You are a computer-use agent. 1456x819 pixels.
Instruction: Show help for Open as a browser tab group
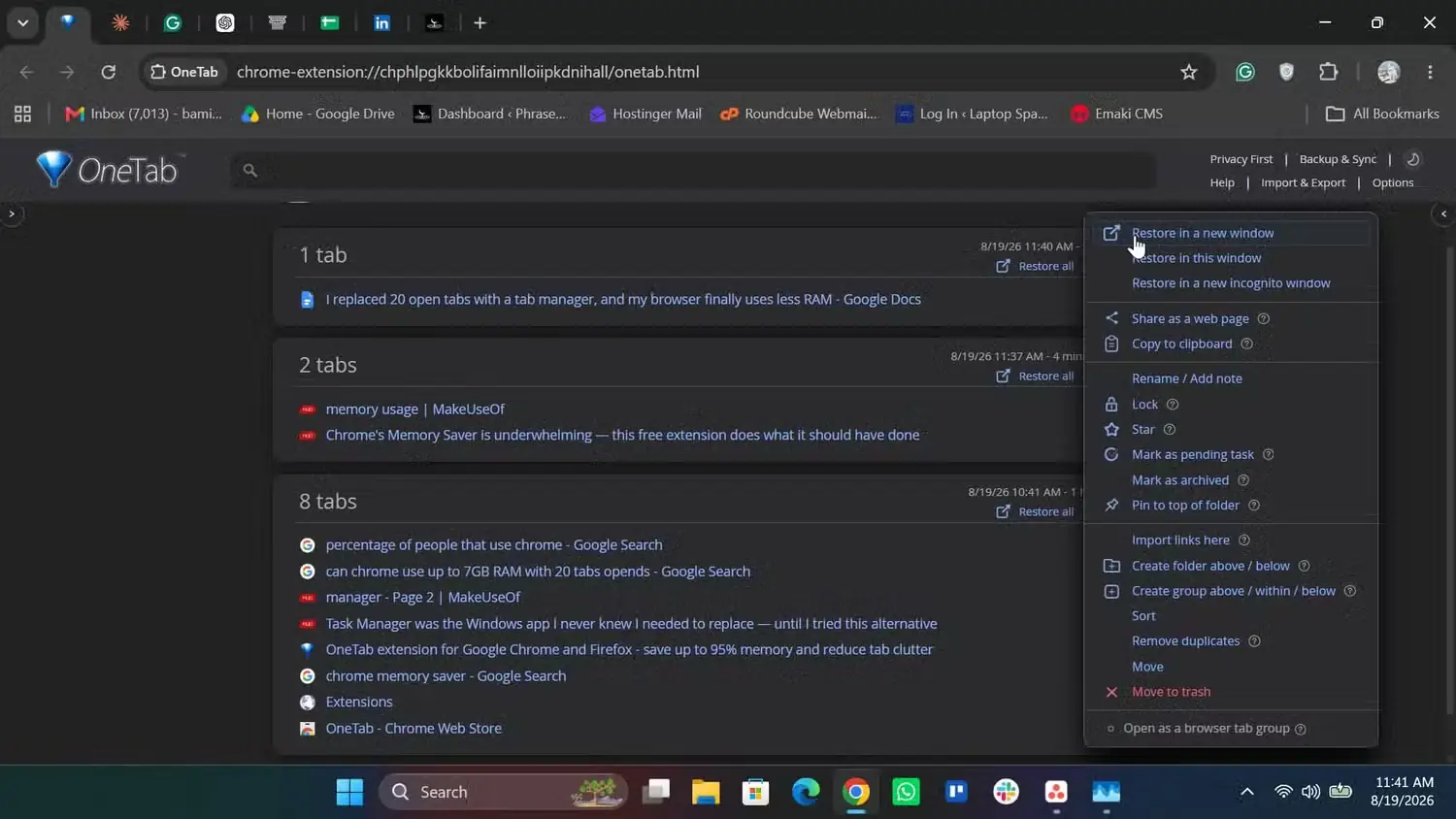pyautogui.click(x=1301, y=729)
